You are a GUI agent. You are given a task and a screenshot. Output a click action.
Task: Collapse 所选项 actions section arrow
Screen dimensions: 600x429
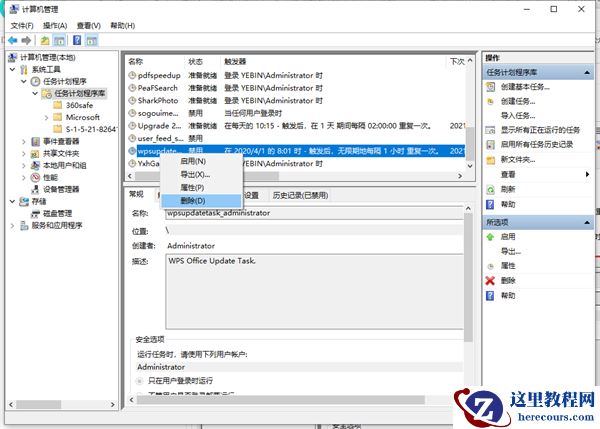[587, 222]
